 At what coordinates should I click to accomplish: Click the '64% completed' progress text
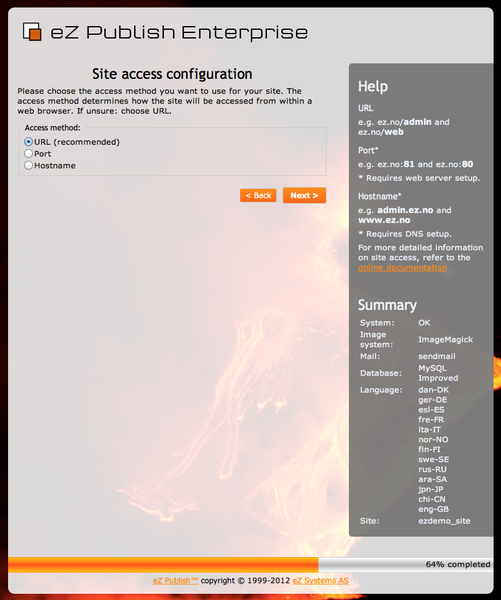(x=458, y=564)
